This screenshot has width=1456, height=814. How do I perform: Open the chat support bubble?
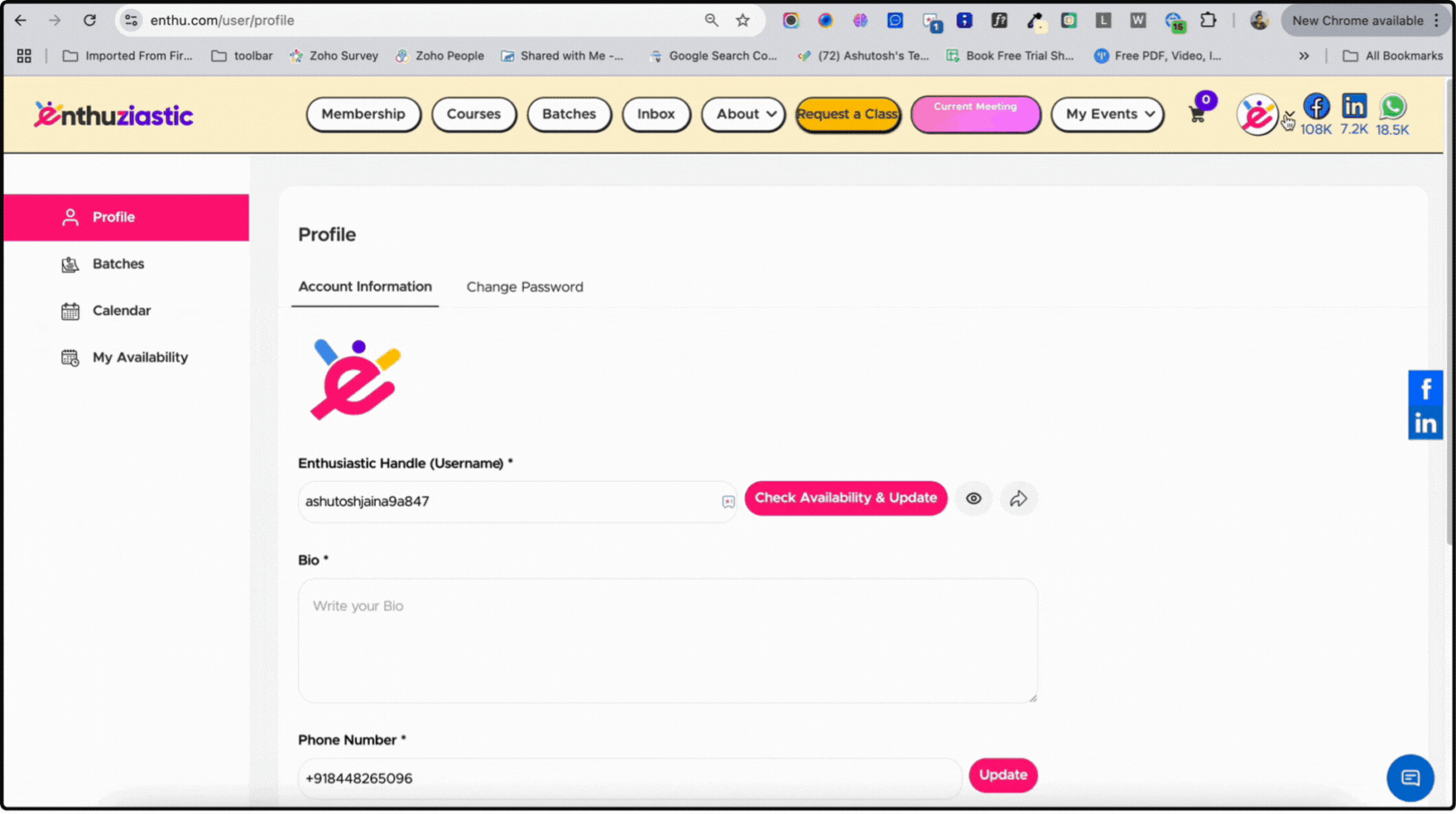click(1409, 777)
